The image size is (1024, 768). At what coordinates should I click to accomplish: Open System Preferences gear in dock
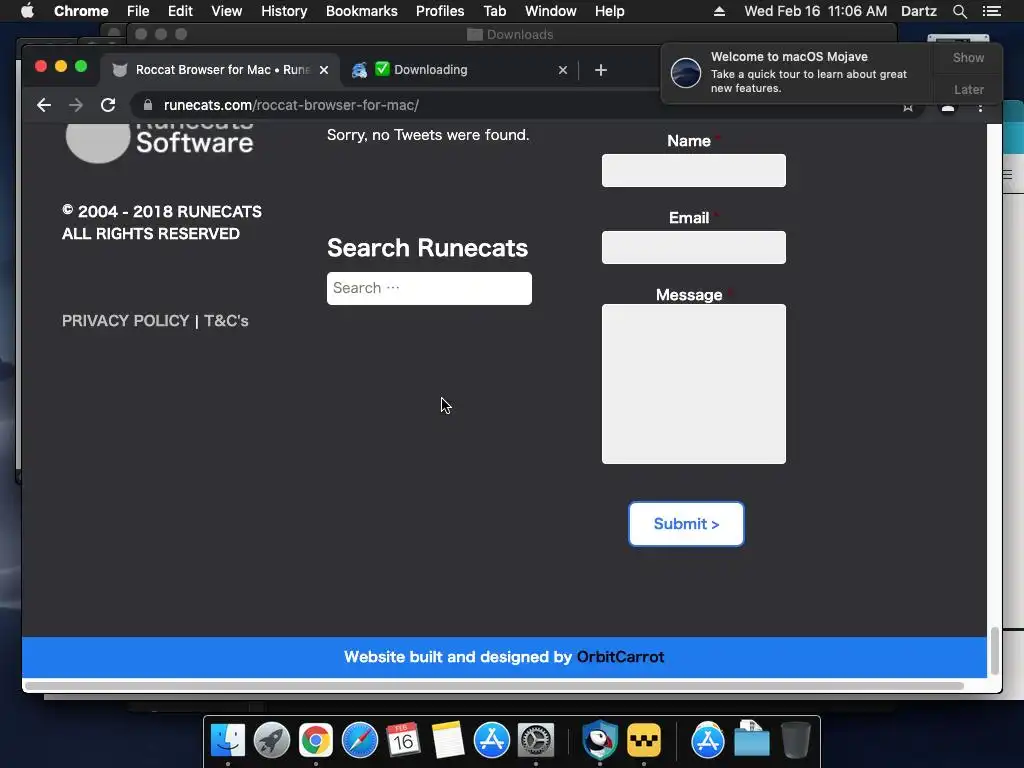[x=536, y=741]
